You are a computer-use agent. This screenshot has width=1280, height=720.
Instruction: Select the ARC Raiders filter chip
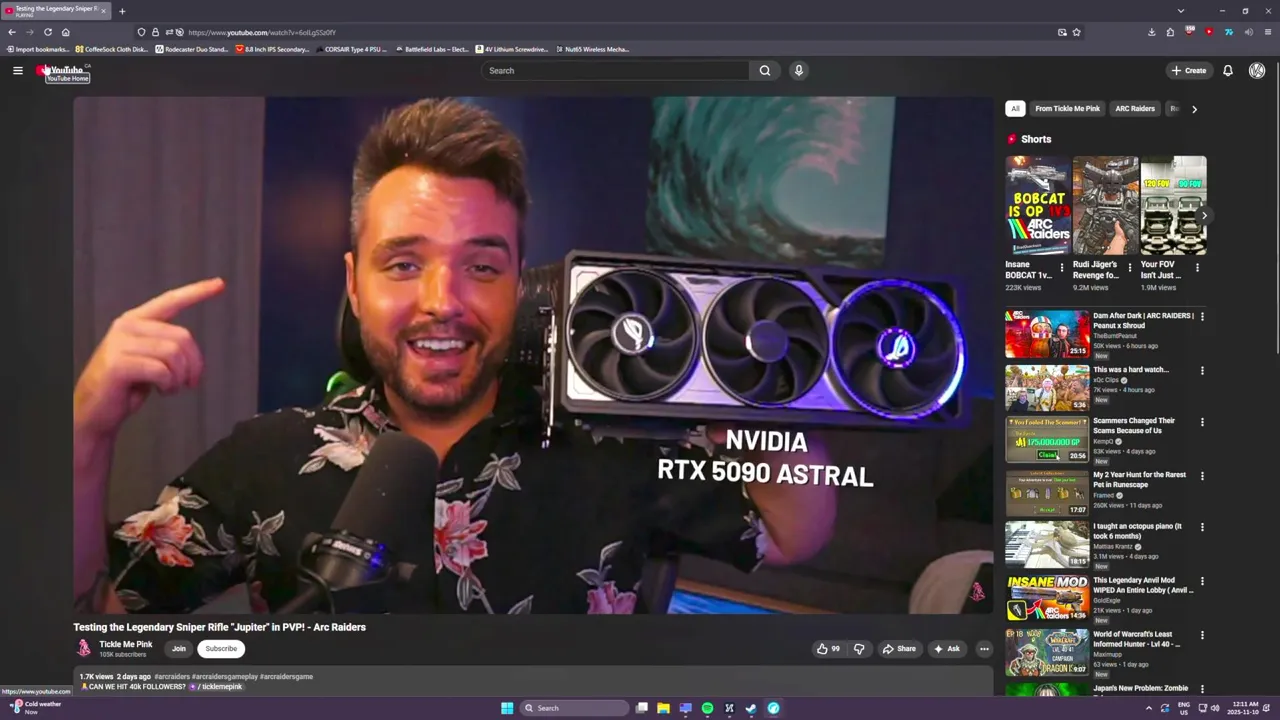tap(1135, 108)
